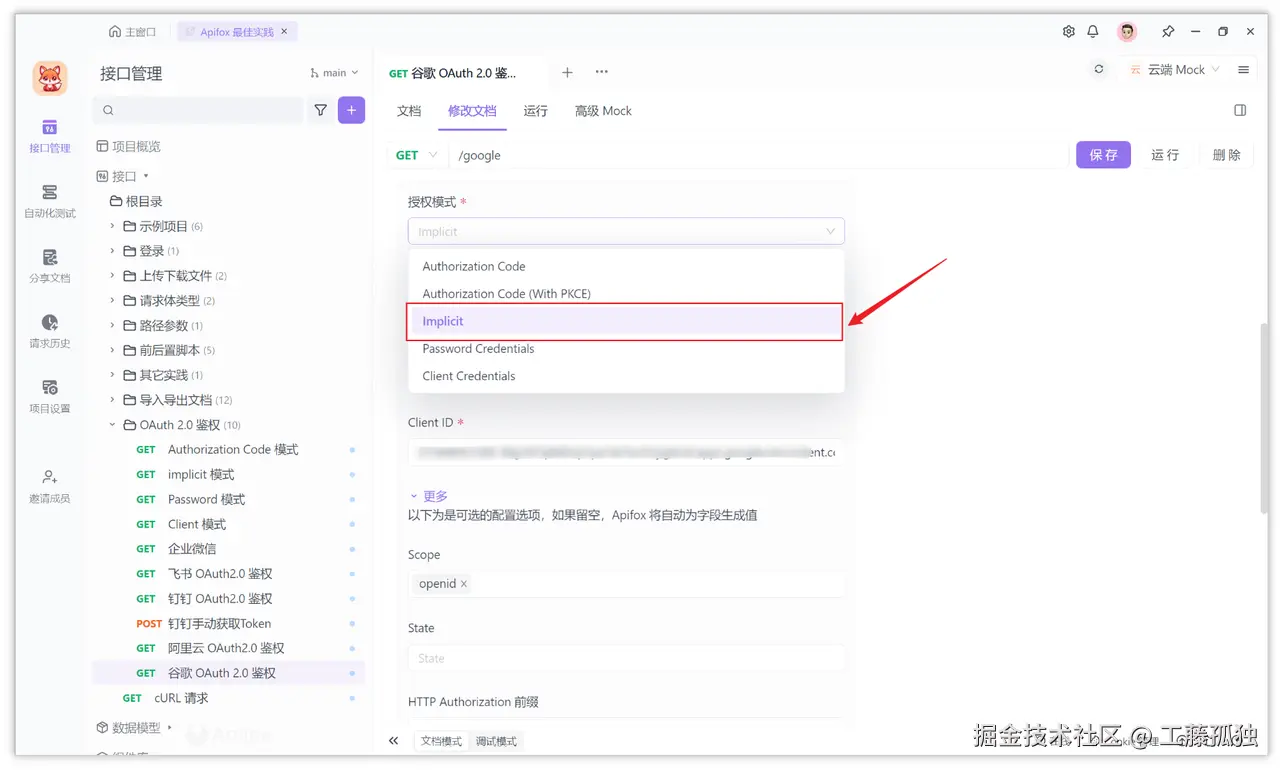Open 请求历史 from the sidebar

click(48, 332)
